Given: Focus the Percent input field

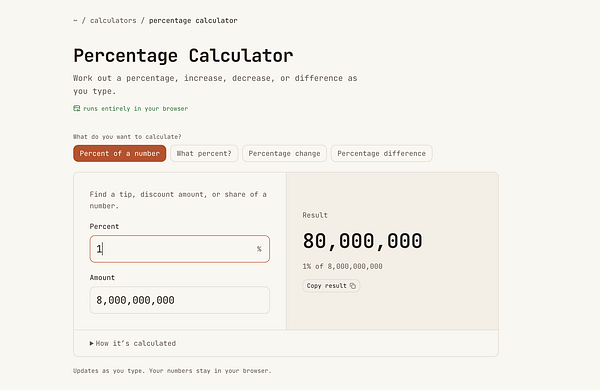Looking at the screenshot, I should pos(179,249).
